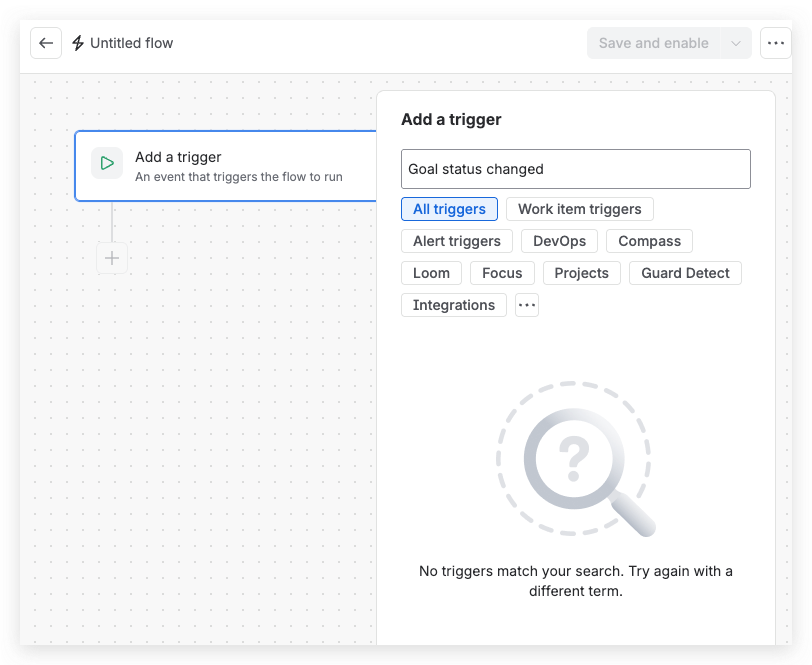
Task: Select the DevOps trigger category
Action: (559, 241)
